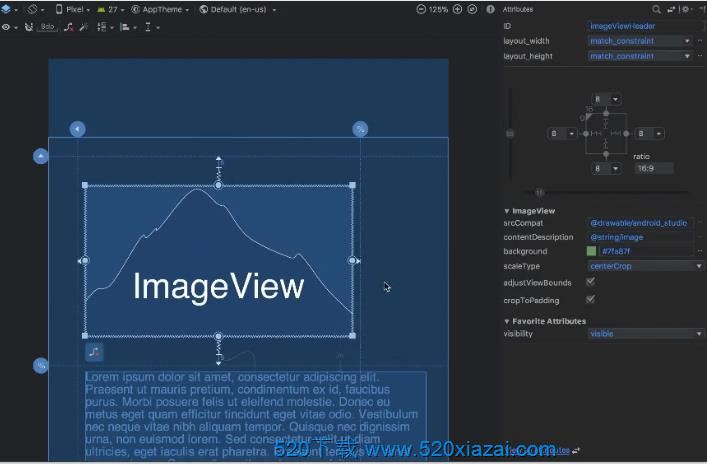The width and height of the screenshot is (707, 464).
Task: Click the ellipsis next to layout_height
Action: pyautogui.click(x=700, y=56)
